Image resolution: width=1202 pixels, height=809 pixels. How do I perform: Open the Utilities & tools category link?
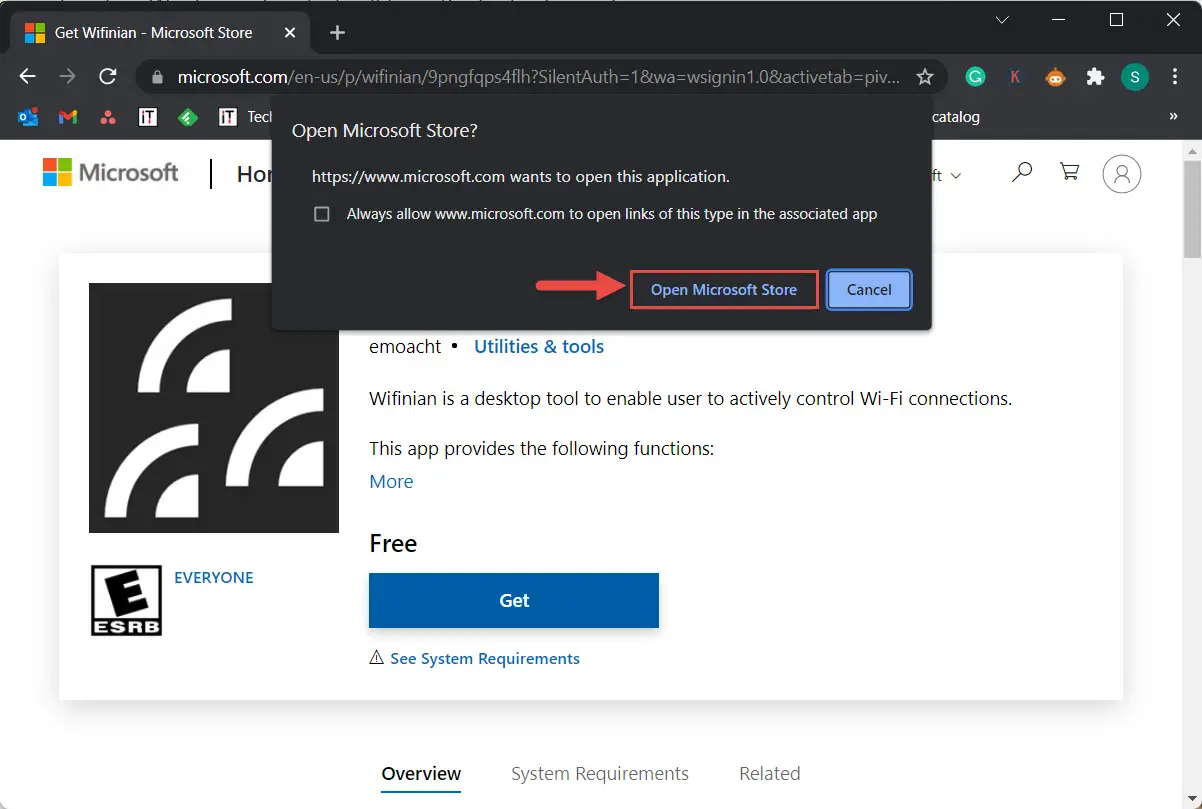(539, 346)
